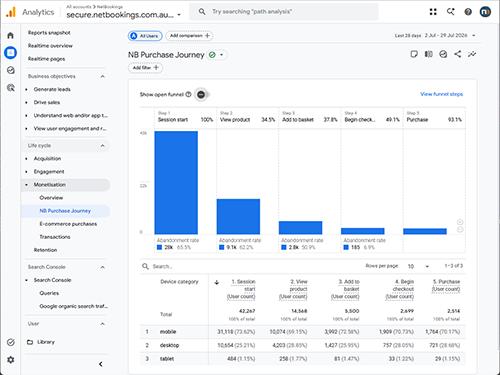Click the mobile row label

click(x=168, y=332)
